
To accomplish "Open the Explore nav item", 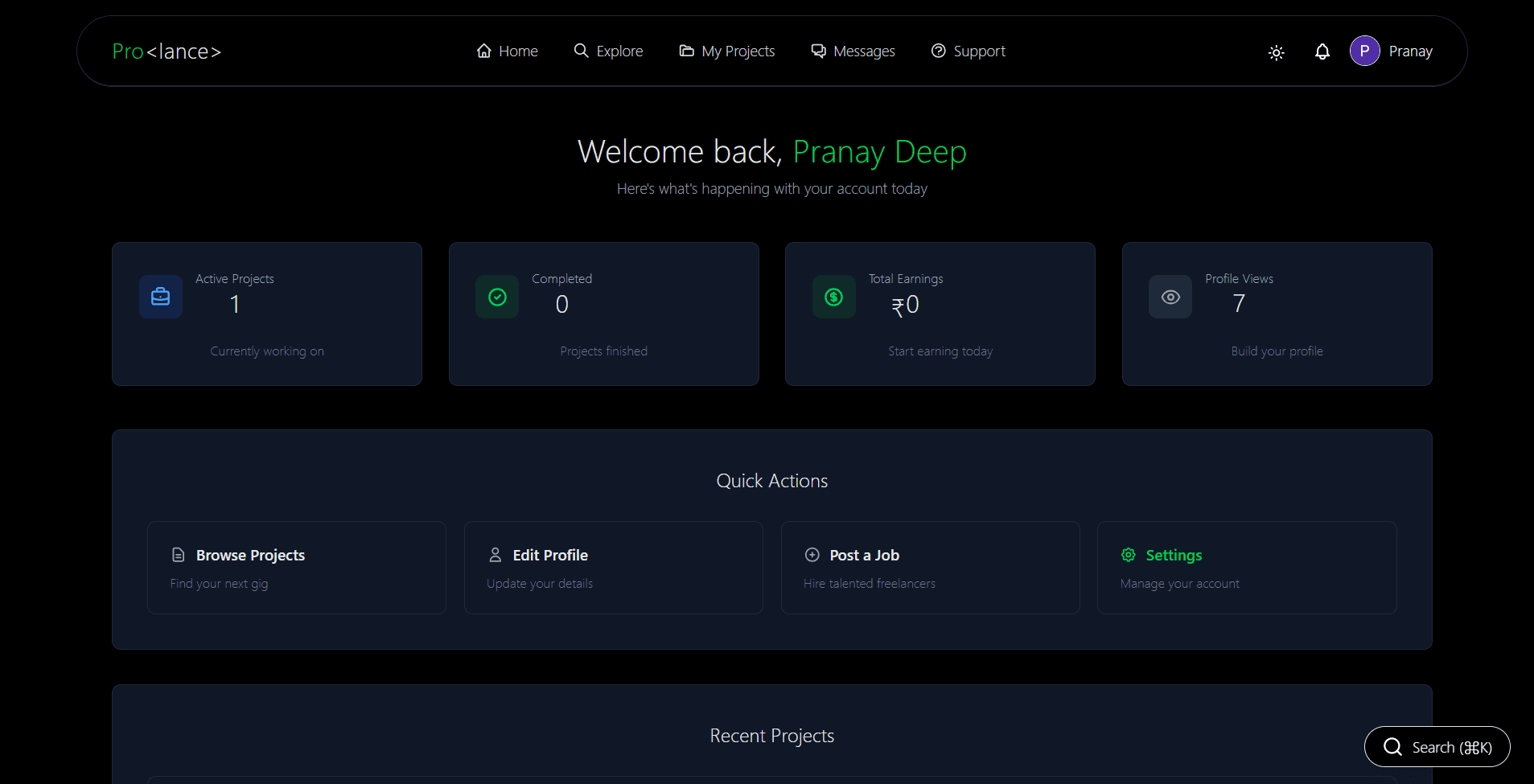I will click(x=608, y=51).
